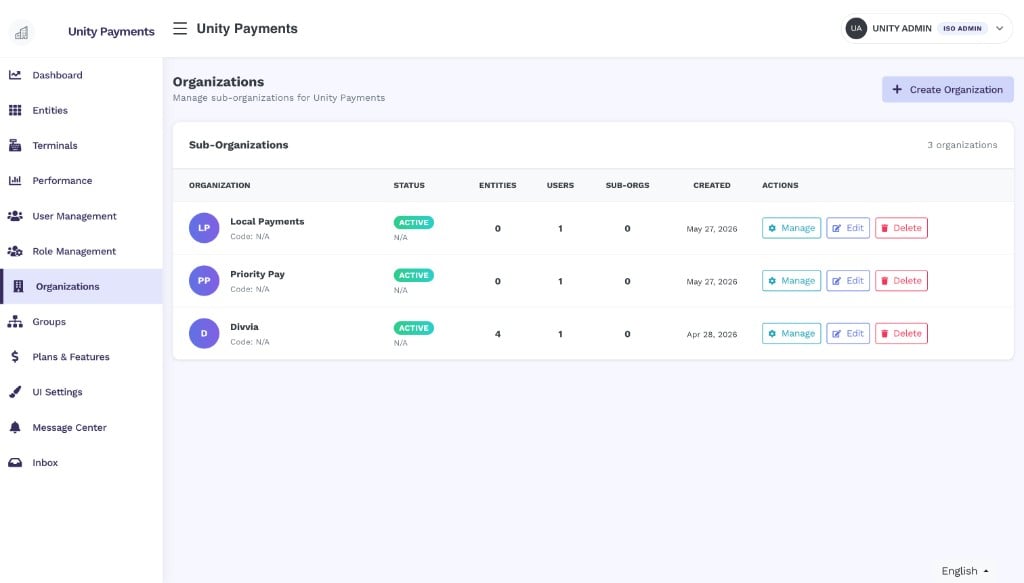Open Plans & Features
The height and width of the screenshot is (583, 1024).
[81, 357]
